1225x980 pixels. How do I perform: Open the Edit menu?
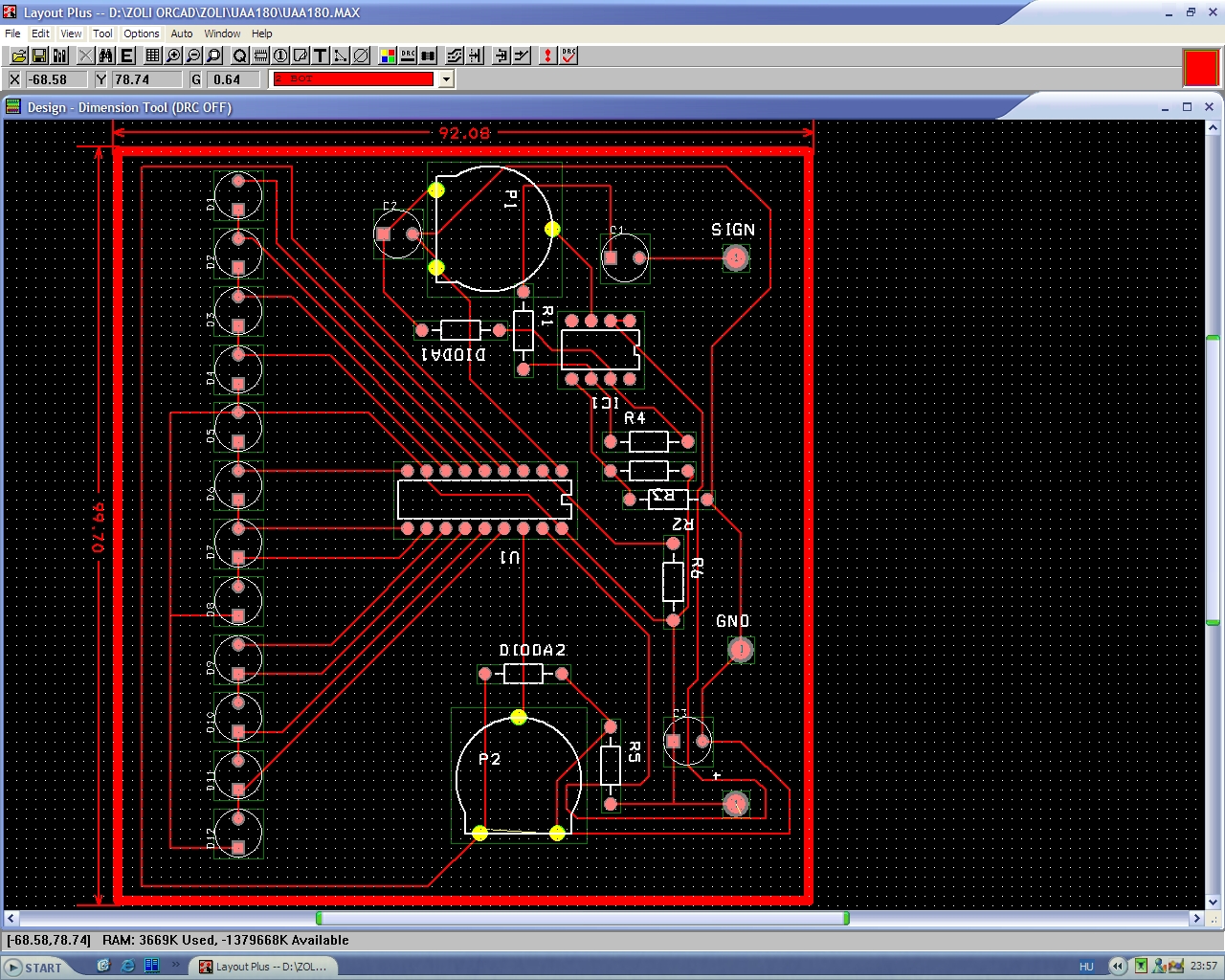pyautogui.click(x=40, y=33)
